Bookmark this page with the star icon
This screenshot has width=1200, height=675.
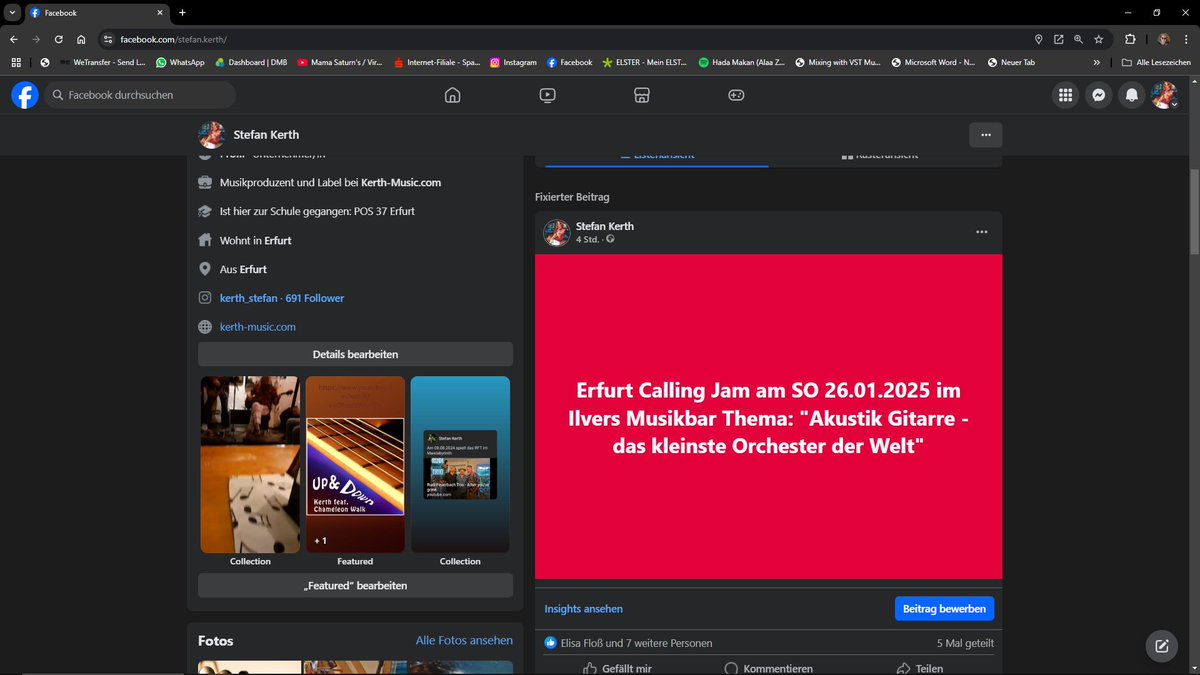pyautogui.click(x=1099, y=39)
